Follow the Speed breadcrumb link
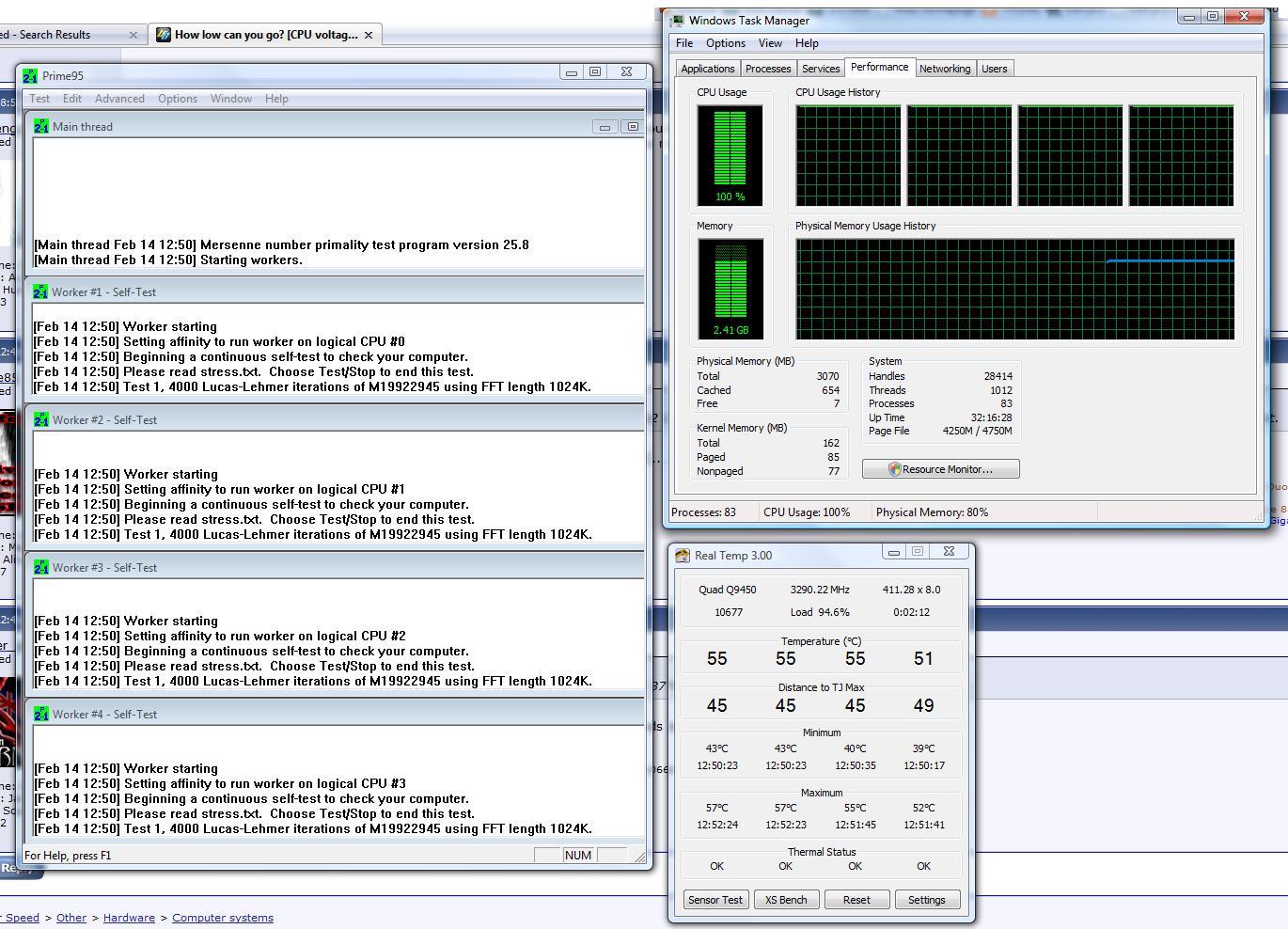Image resolution: width=1288 pixels, height=929 pixels. tap(23, 918)
